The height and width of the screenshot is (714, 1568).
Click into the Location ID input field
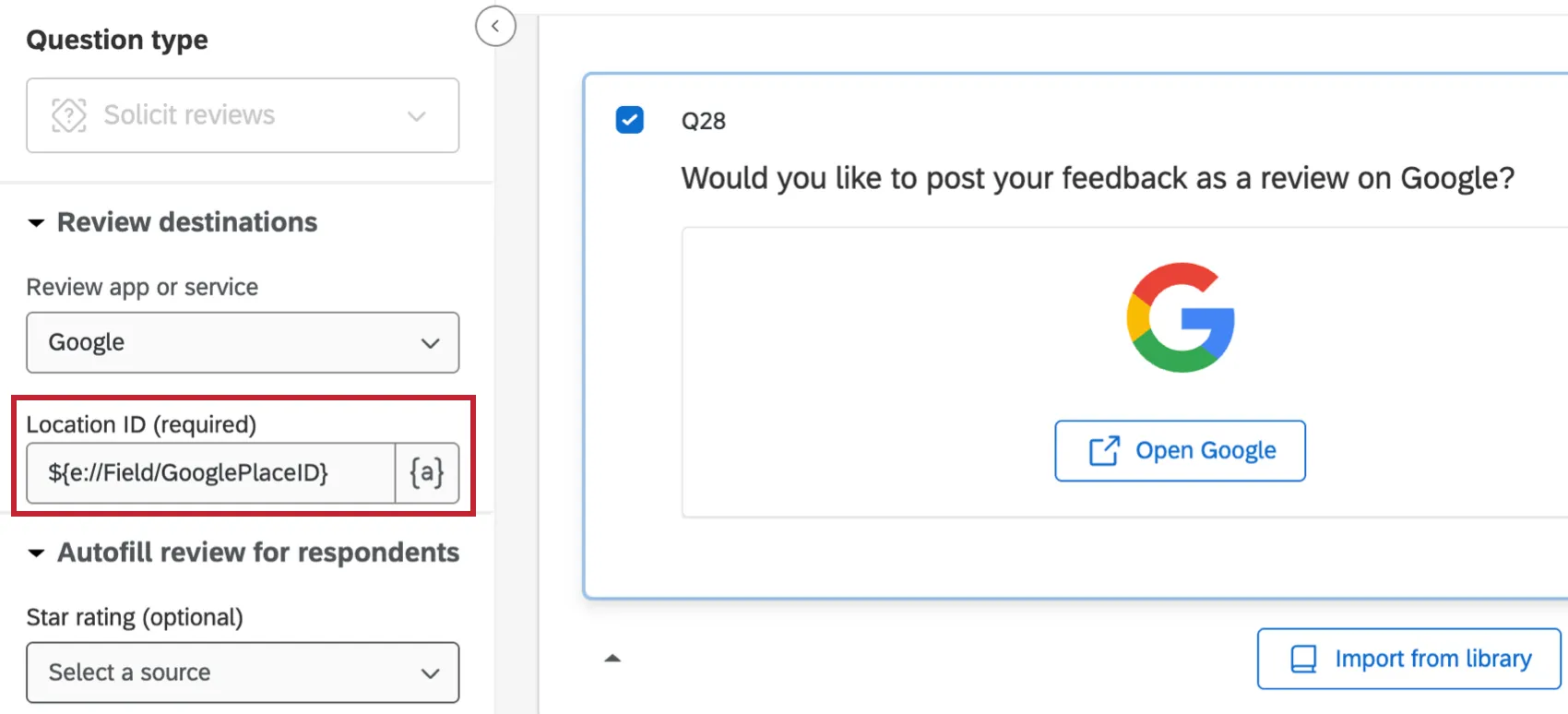point(211,473)
